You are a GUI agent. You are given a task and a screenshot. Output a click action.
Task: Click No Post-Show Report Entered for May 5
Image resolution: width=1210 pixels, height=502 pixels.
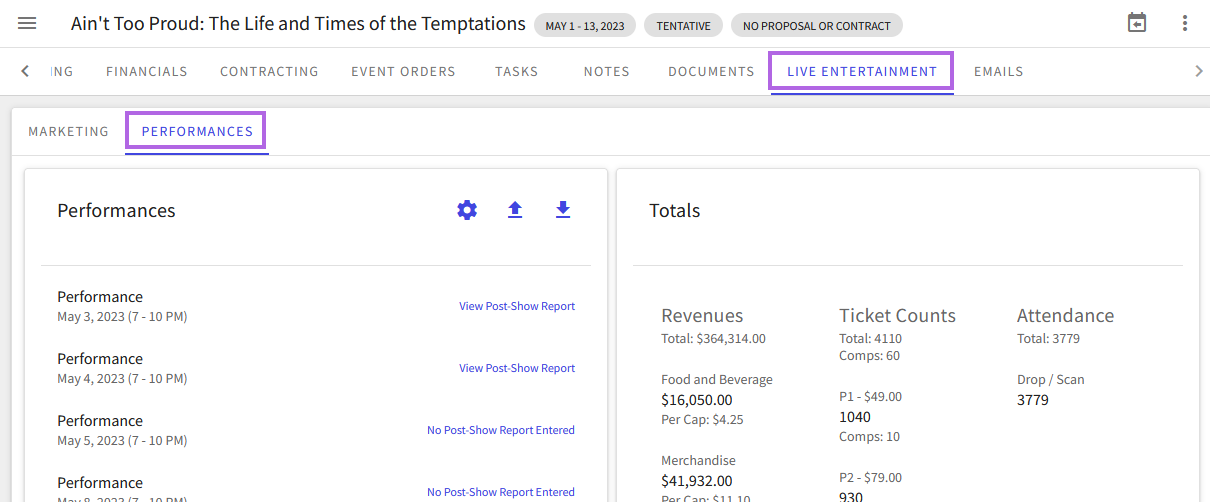click(501, 430)
